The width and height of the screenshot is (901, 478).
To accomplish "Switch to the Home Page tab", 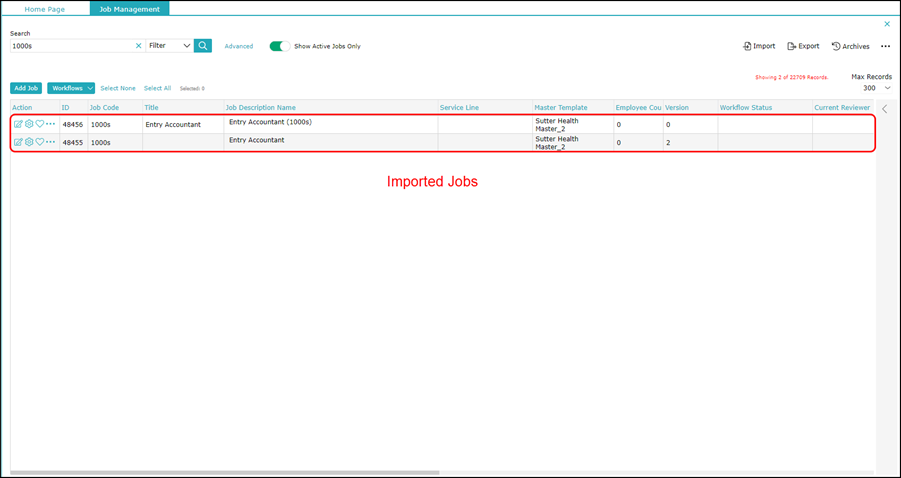I will (45, 9).
